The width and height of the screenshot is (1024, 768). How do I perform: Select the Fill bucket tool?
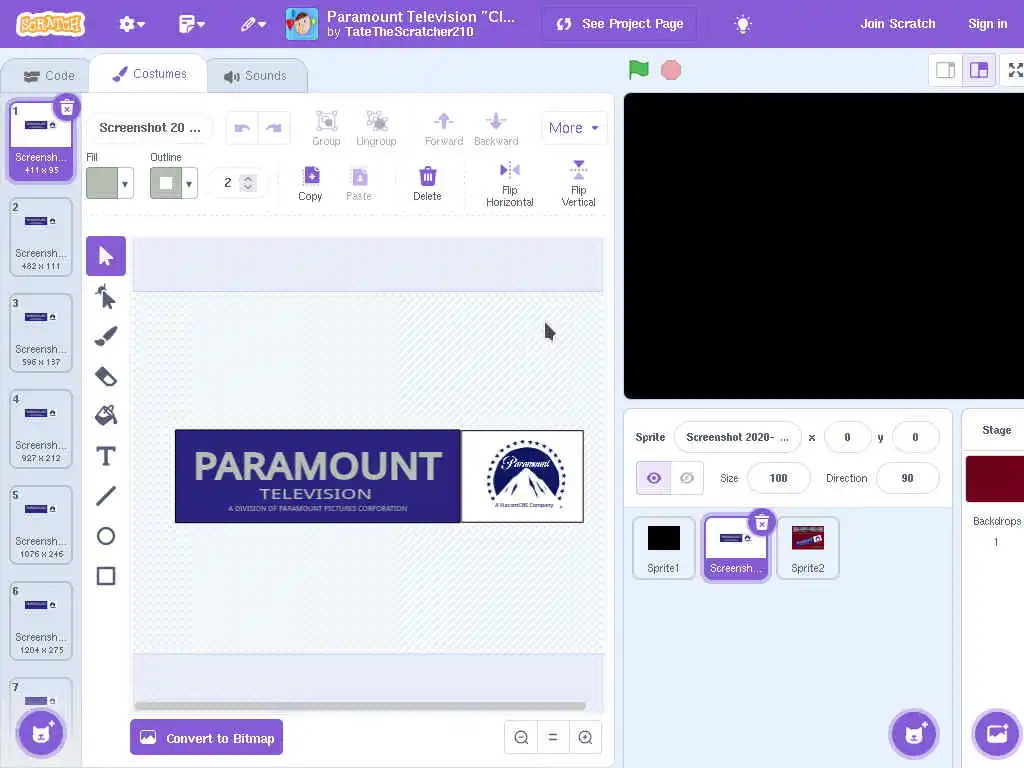[x=106, y=415]
